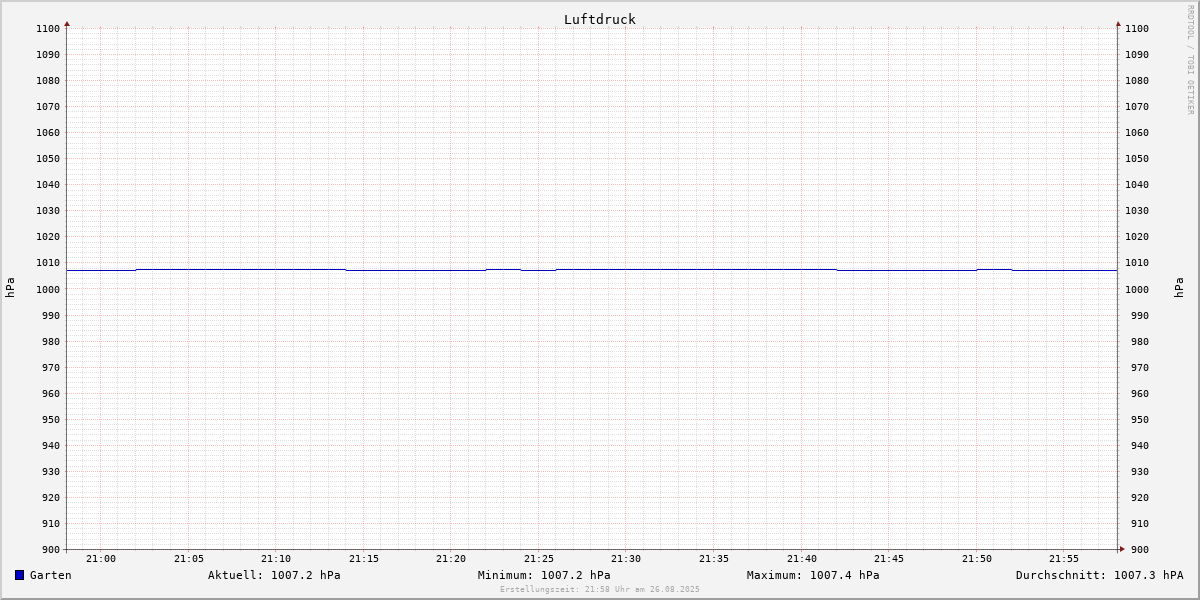Click the Minimum: 1007.2 hPa value

point(544,575)
